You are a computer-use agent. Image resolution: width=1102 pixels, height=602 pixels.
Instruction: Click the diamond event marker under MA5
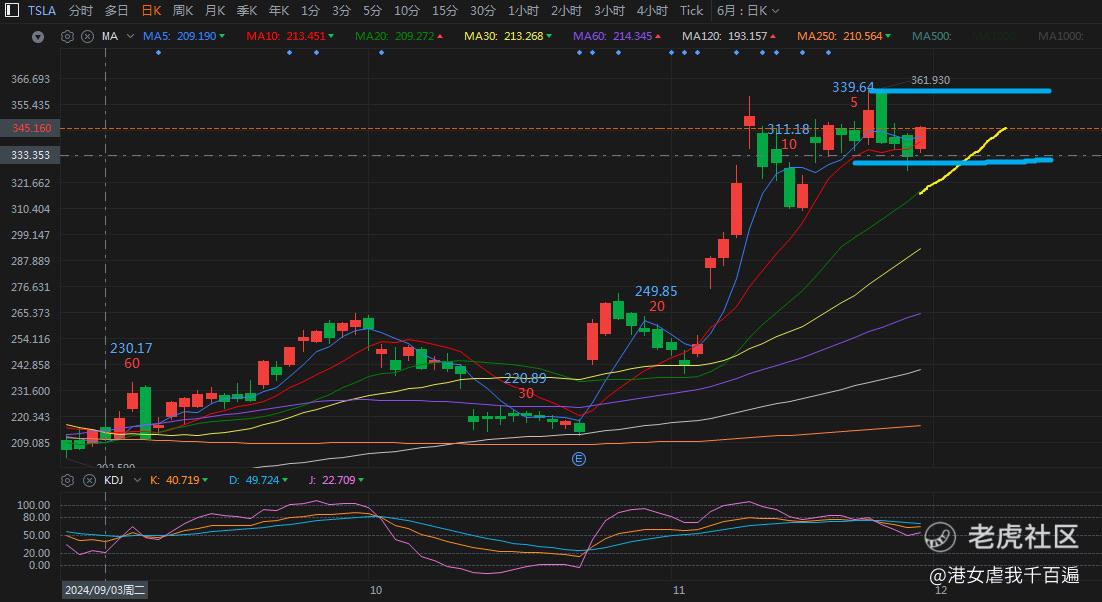(x=158, y=53)
